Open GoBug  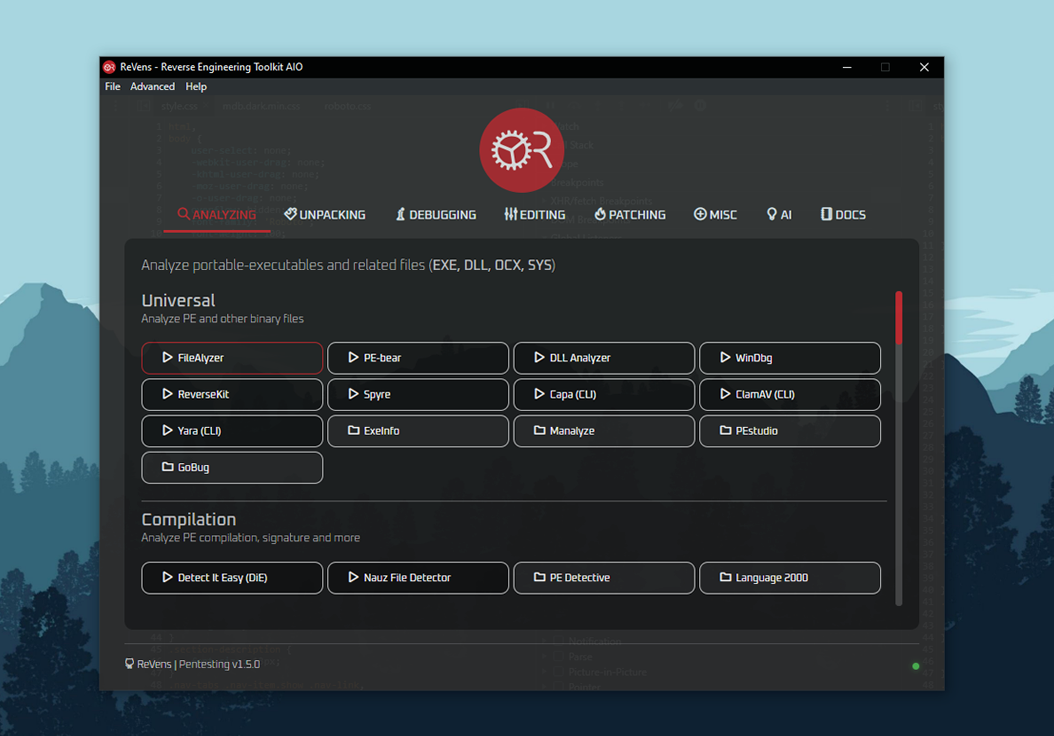(x=232, y=467)
